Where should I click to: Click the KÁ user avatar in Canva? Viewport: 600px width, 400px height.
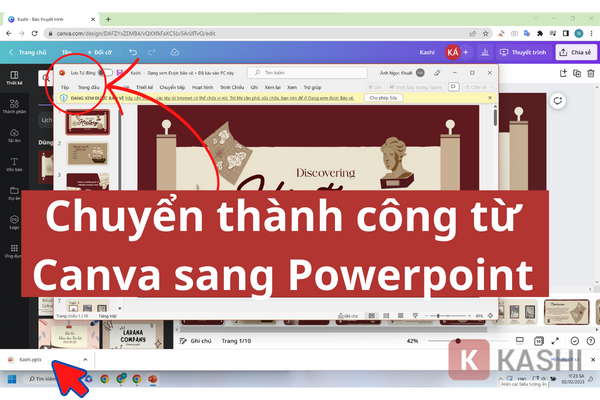(x=453, y=52)
